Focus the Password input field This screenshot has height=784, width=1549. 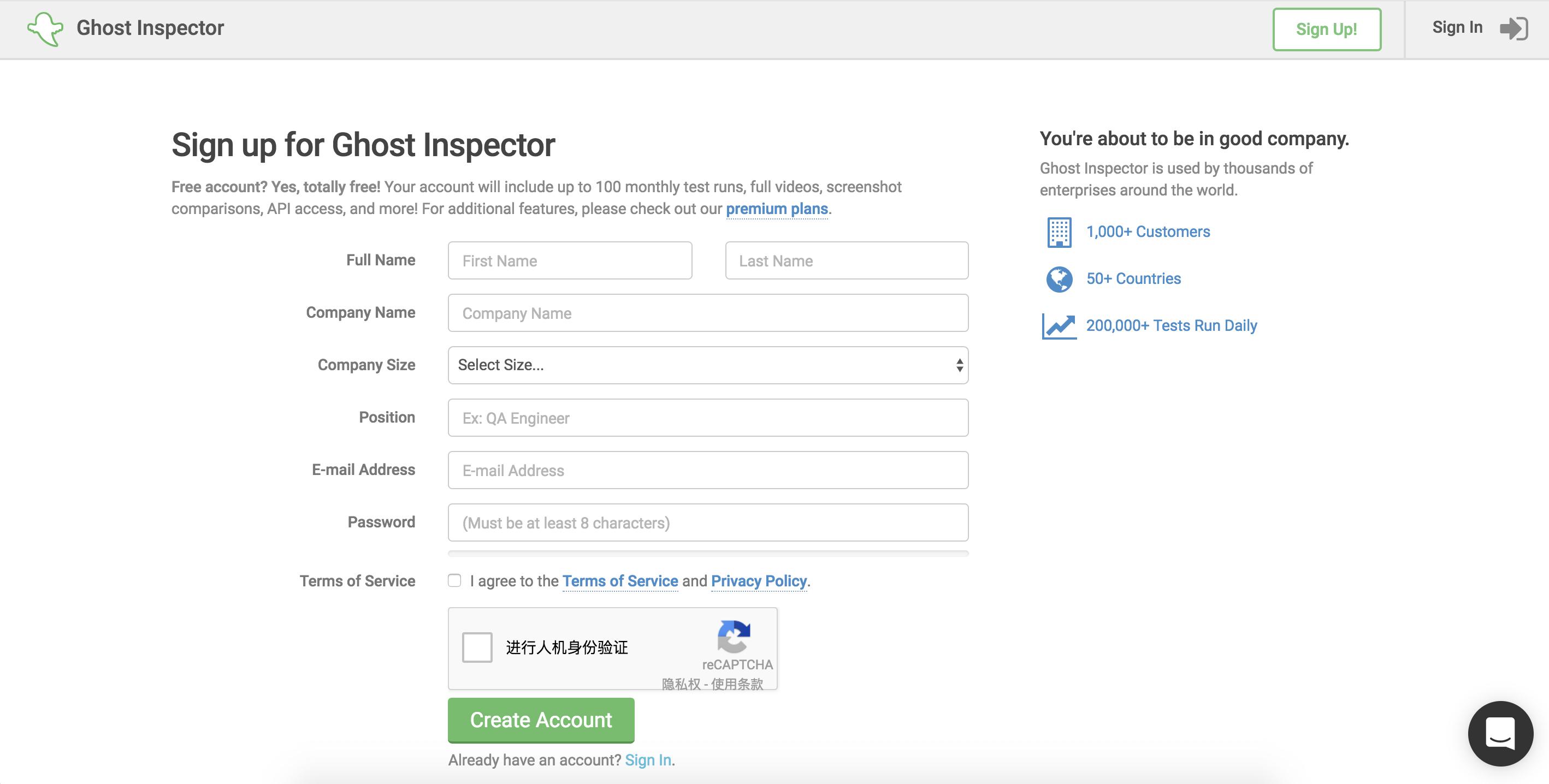708,522
